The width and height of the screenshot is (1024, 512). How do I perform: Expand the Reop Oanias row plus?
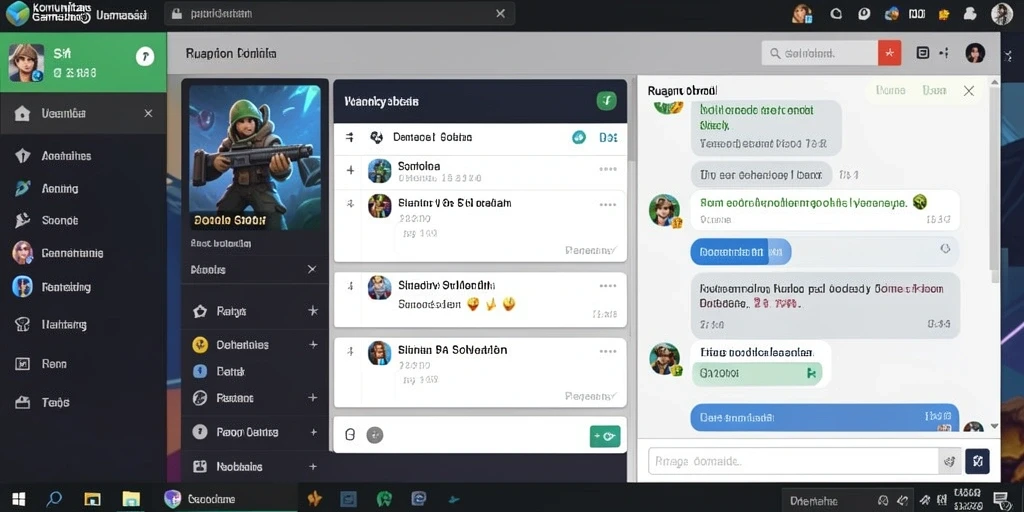313,432
